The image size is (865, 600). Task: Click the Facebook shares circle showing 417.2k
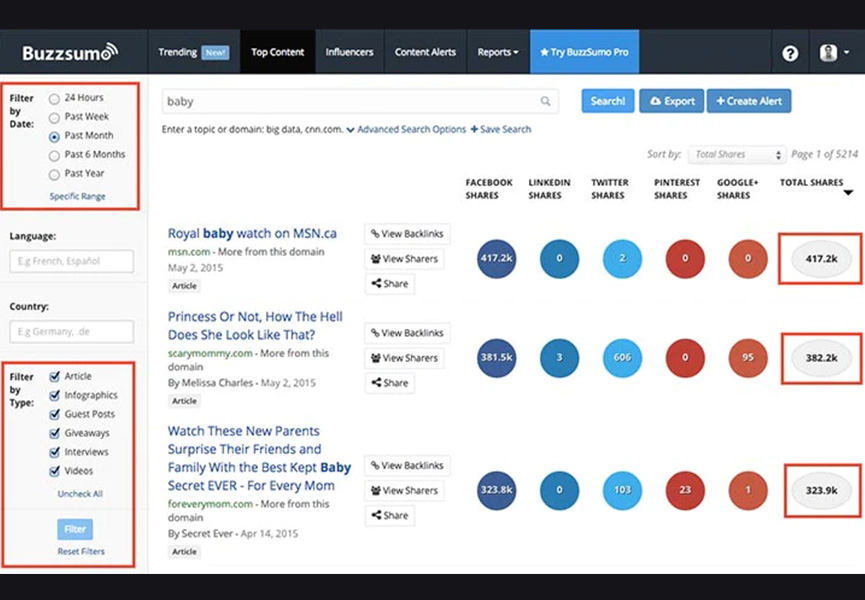tap(497, 258)
